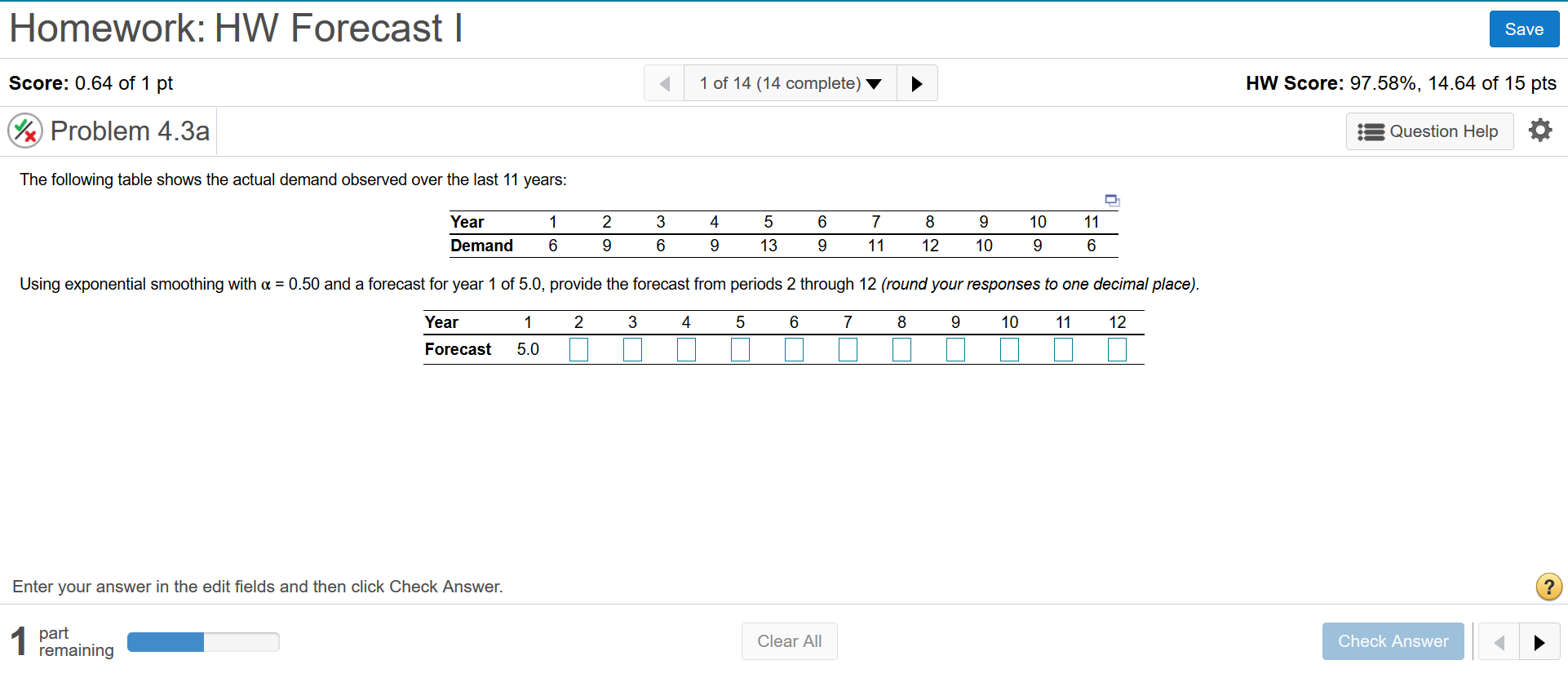Select the Problem 4.3a header
This screenshot has height=678, width=1568.
click(130, 131)
